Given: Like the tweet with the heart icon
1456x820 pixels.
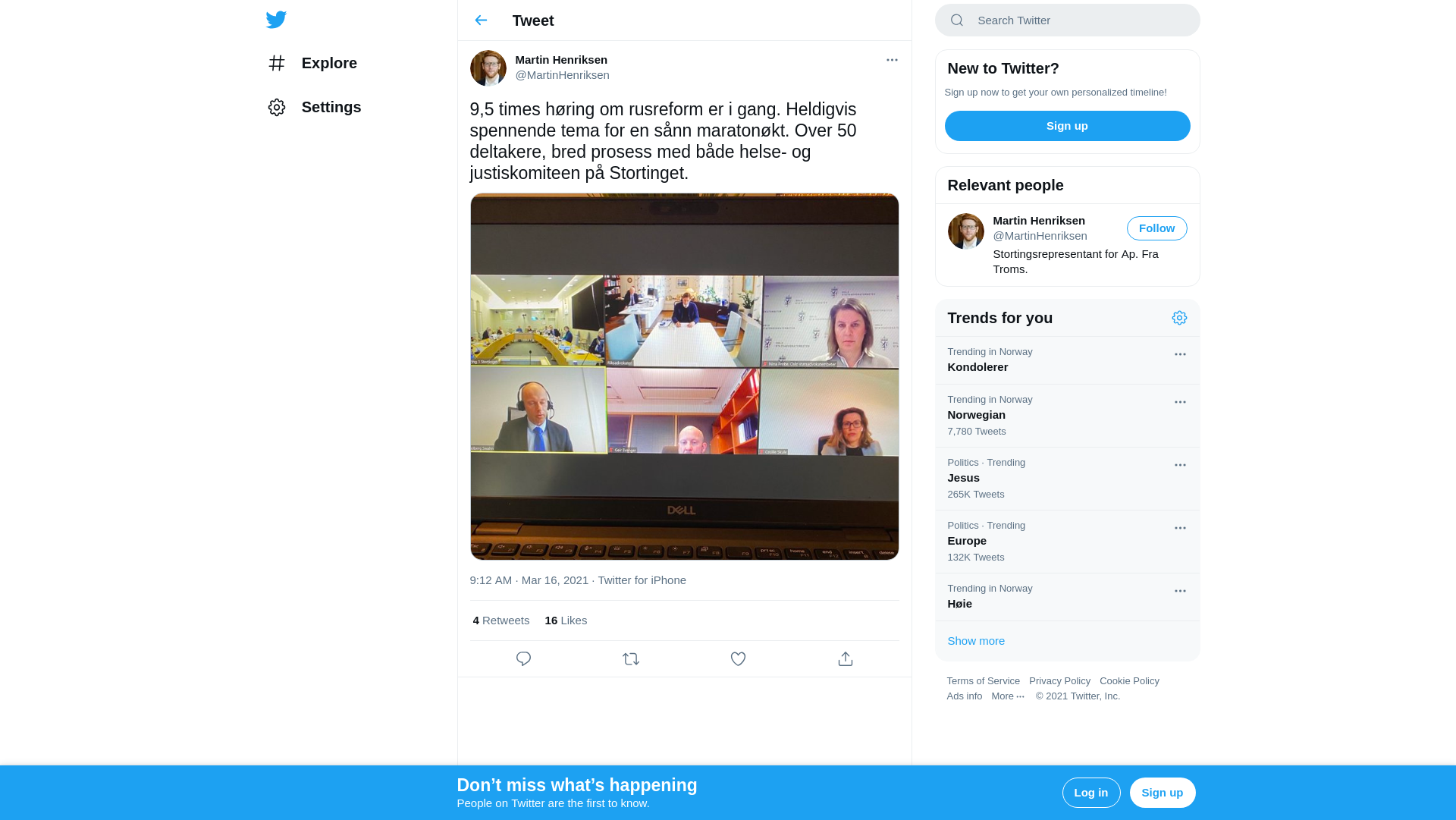Looking at the screenshot, I should 738,659.
